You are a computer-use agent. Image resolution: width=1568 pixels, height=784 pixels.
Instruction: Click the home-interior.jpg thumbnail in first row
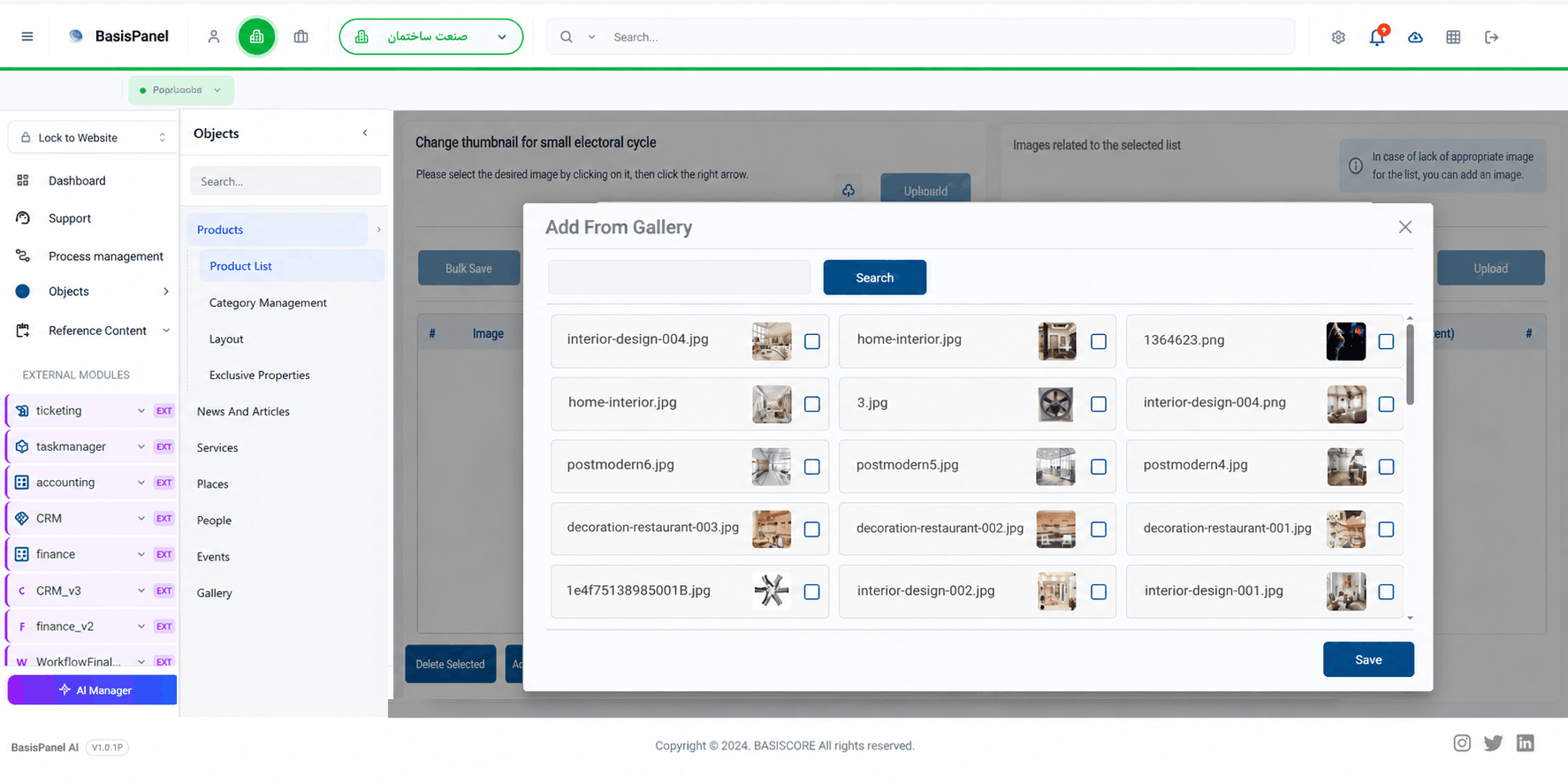pyautogui.click(x=1057, y=341)
